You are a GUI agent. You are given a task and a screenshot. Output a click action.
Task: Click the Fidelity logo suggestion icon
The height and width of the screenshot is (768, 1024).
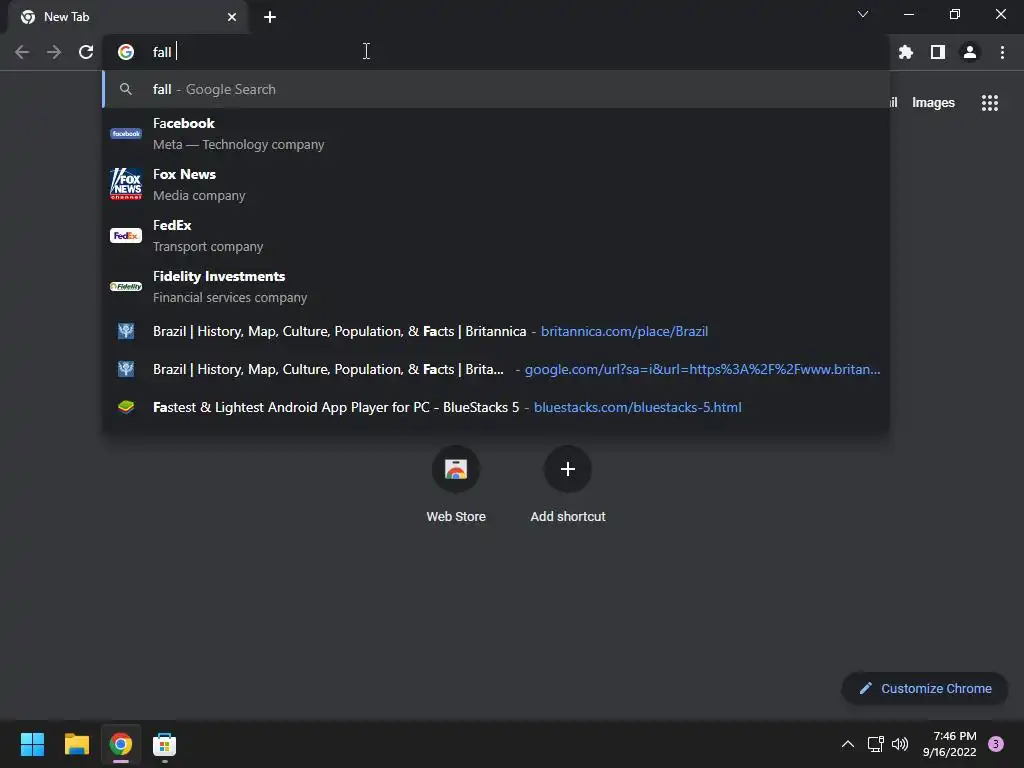[x=126, y=286]
